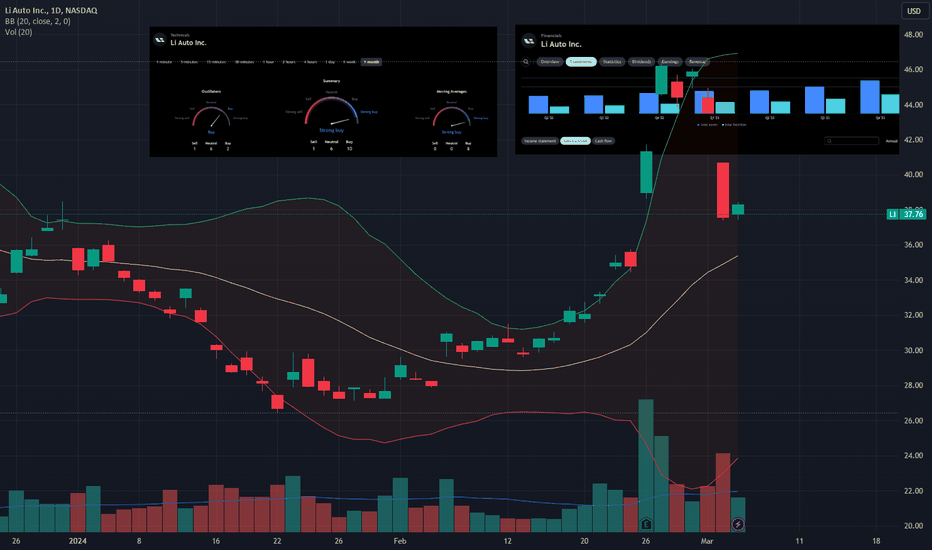Image resolution: width=932 pixels, height=550 pixels.
Task: Click the Mar label on time axis
Action: tap(707, 540)
